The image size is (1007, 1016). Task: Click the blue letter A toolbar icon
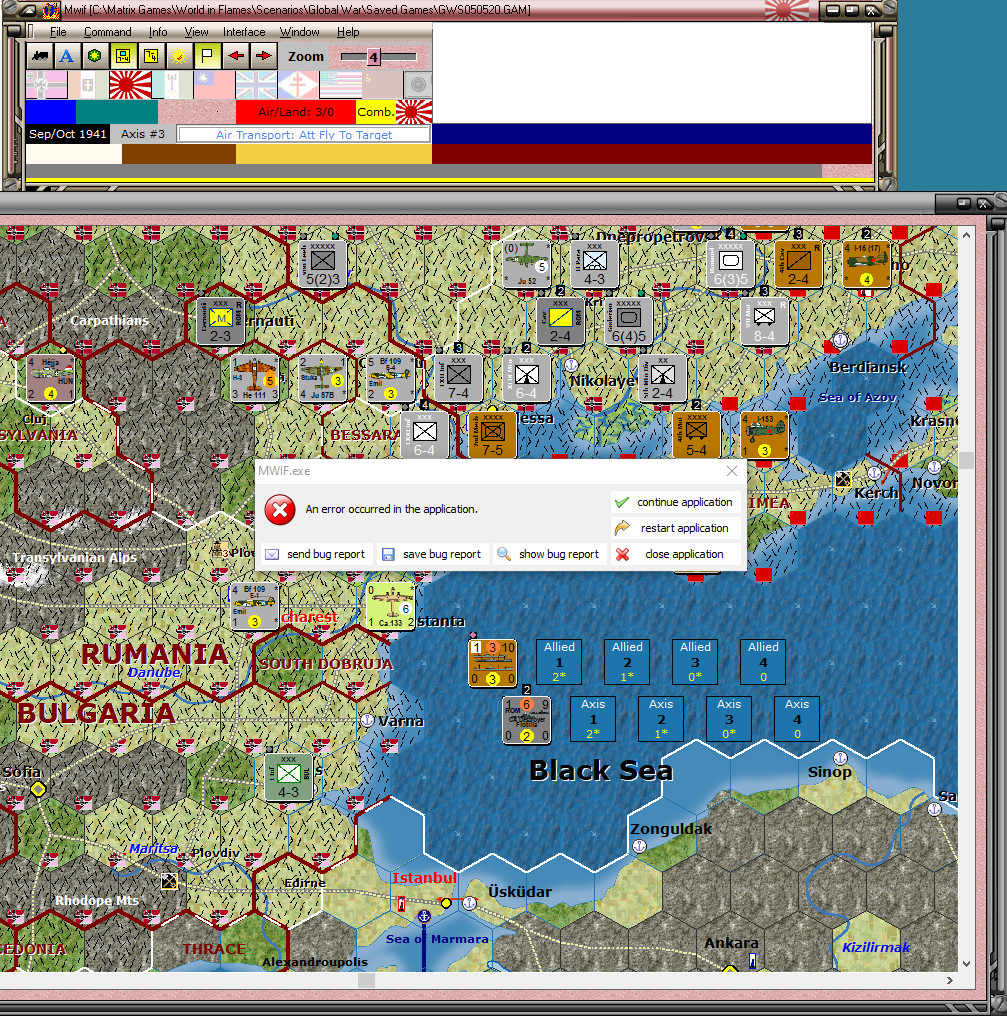(66, 56)
